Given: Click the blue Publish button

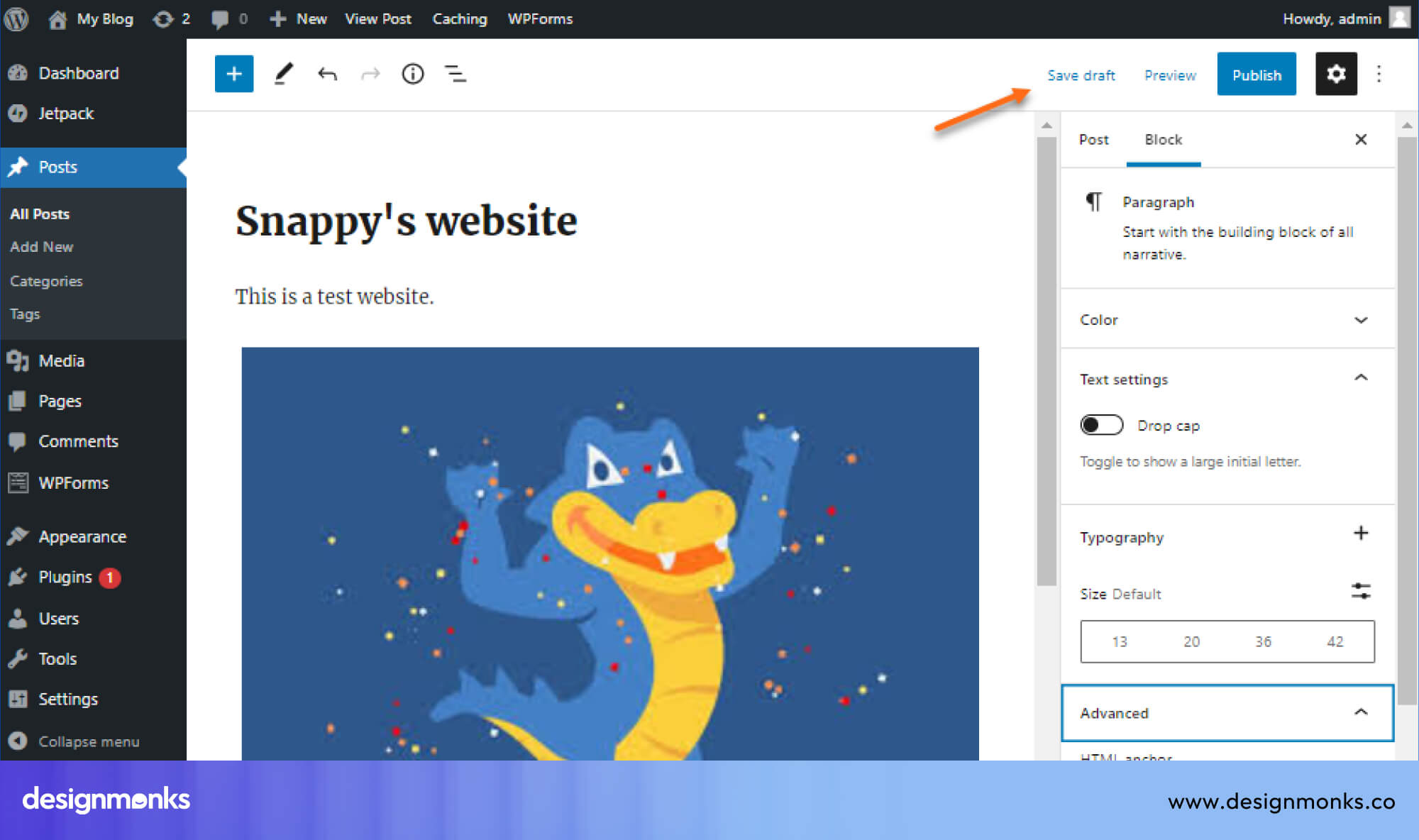Looking at the screenshot, I should pyautogui.click(x=1257, y=74).
